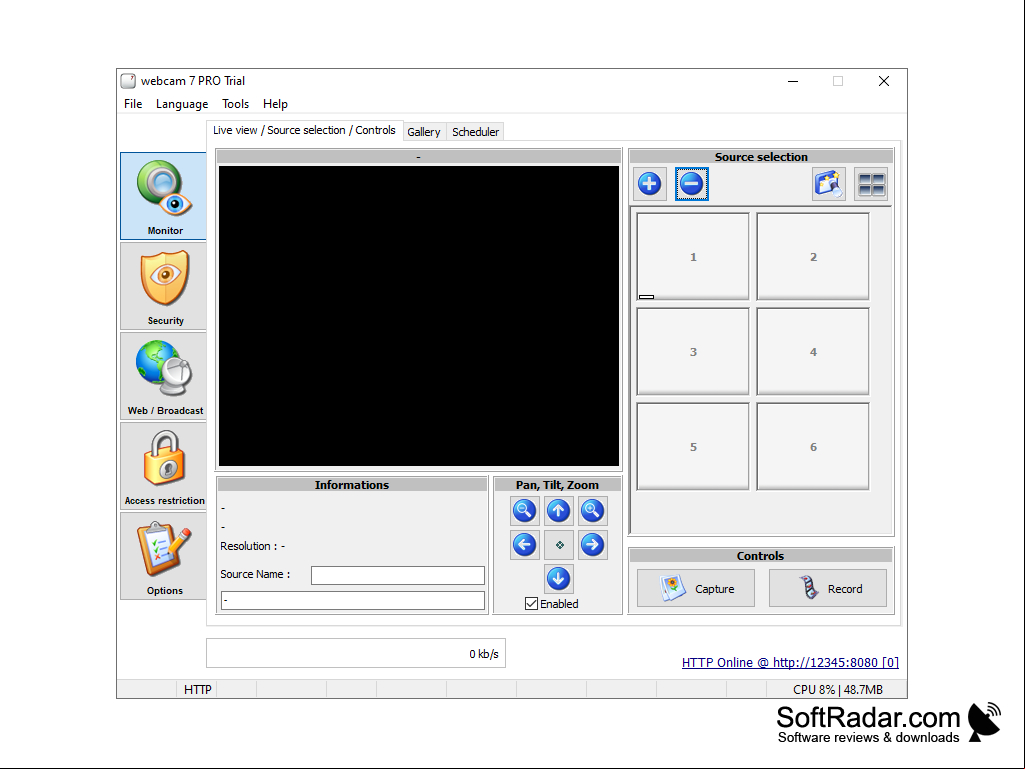The width and height of the screenshot is (1025, 769).
Task: Tilt the camera down
Action: point(558,579)
